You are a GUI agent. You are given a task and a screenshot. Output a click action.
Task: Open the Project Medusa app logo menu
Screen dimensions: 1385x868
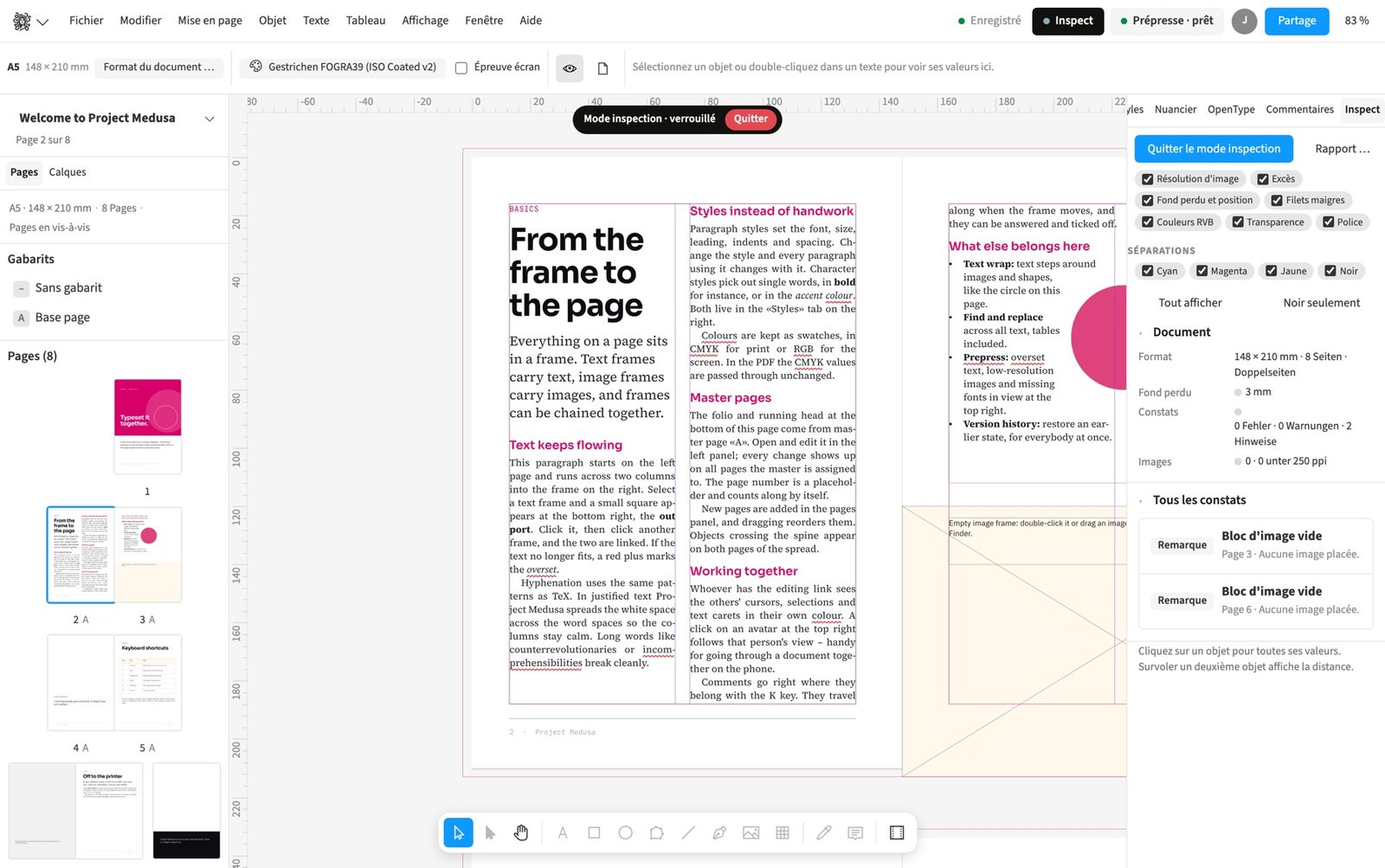[x=30, y=21]
